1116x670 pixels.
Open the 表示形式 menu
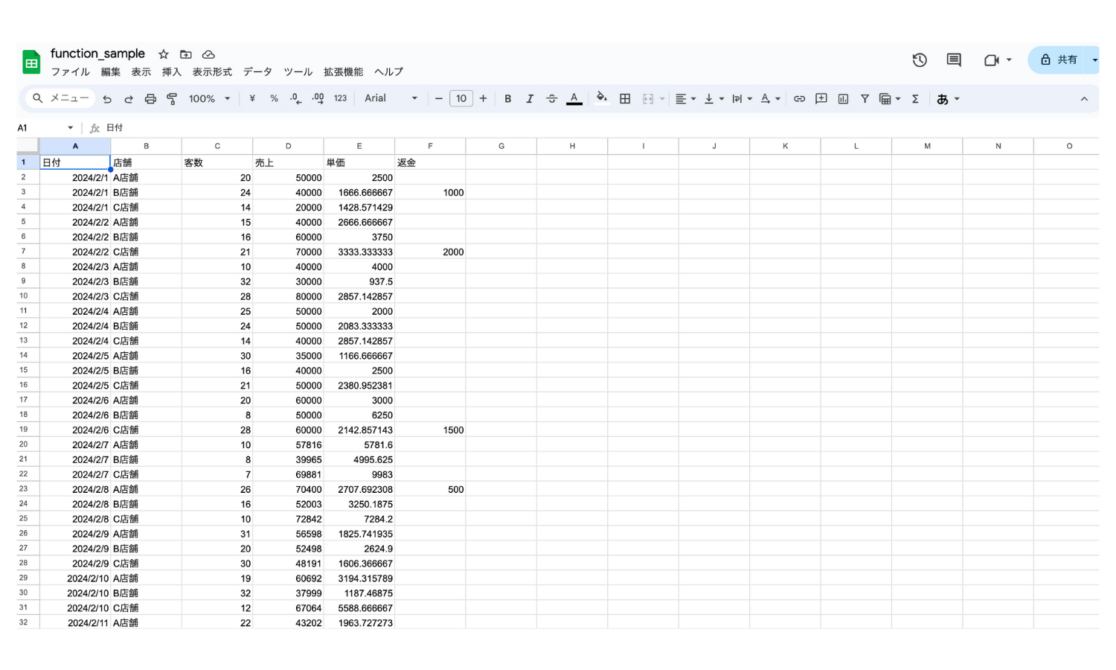coord(212,72)
